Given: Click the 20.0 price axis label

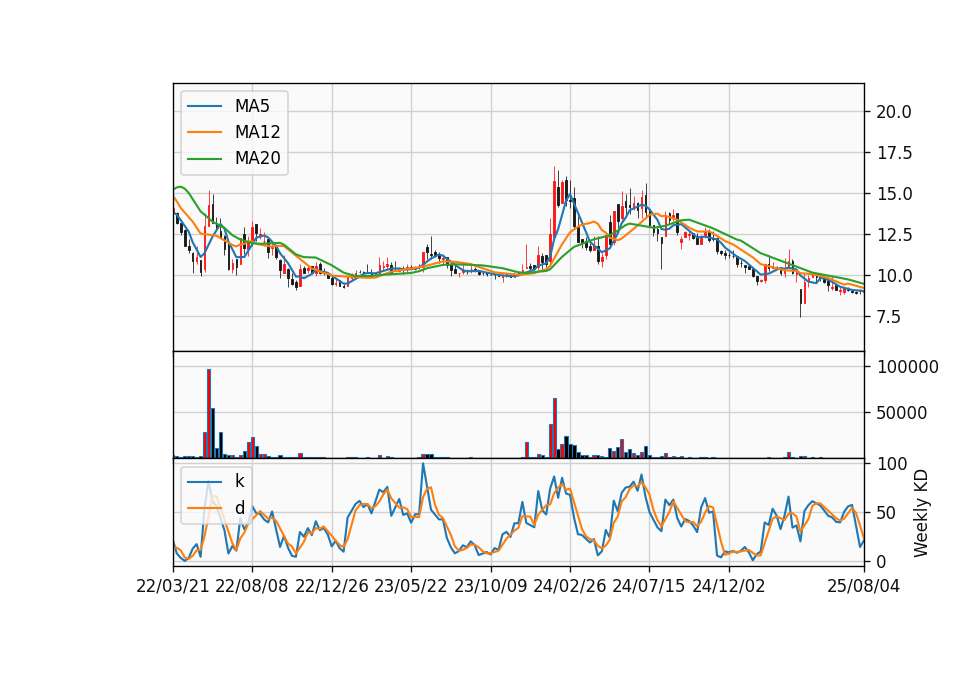Looking at the screenshot, I should (x=894, y=112).
